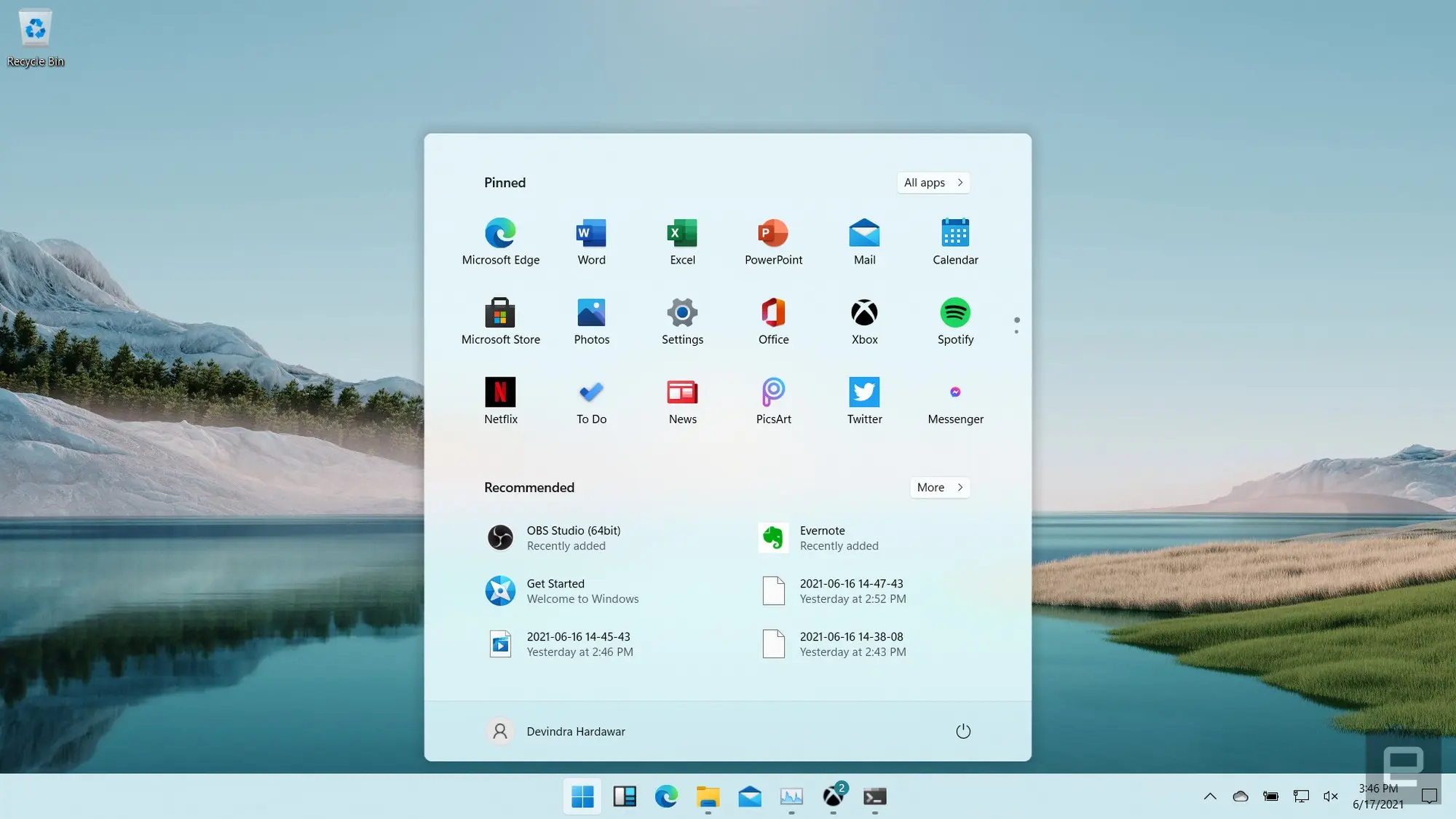The height and width of the screenshot is (819, 1456).
Task: Toggle system tray notifications area
Action: 1210,796
